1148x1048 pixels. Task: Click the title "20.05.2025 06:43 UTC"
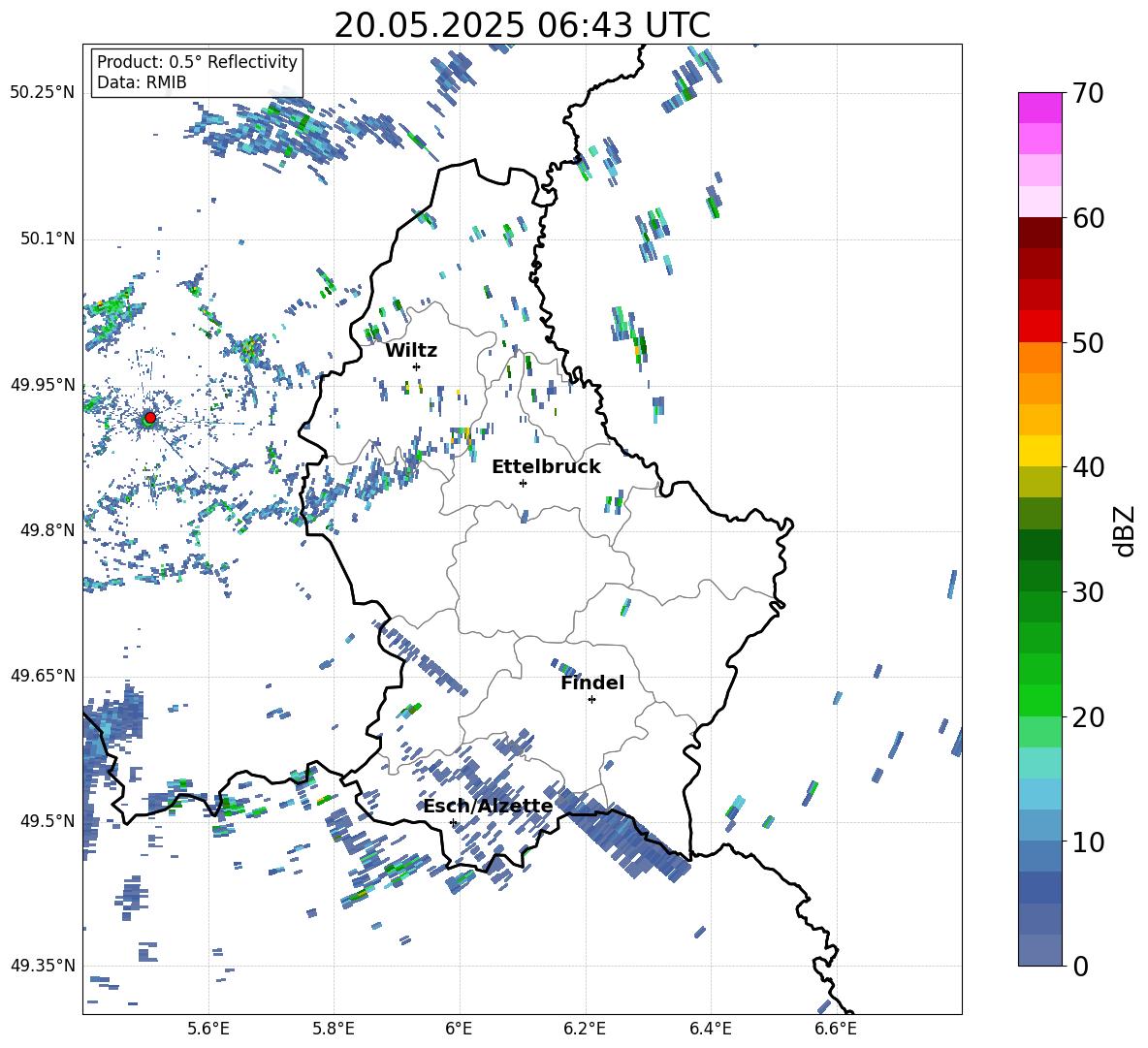pyautogui.click(x=522, y=25)
